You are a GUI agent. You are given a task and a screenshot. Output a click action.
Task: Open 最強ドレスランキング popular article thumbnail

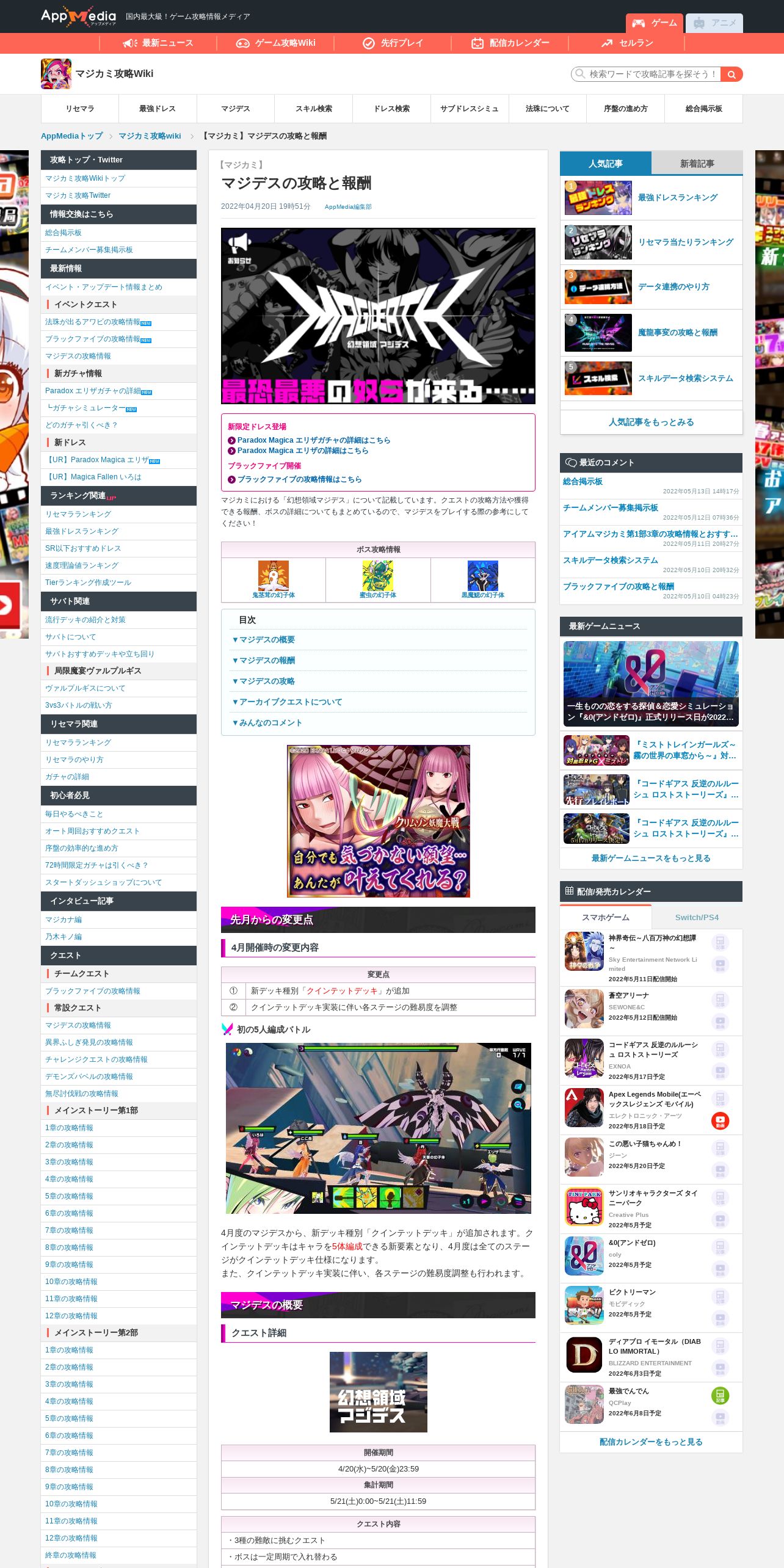coord(598,197)
